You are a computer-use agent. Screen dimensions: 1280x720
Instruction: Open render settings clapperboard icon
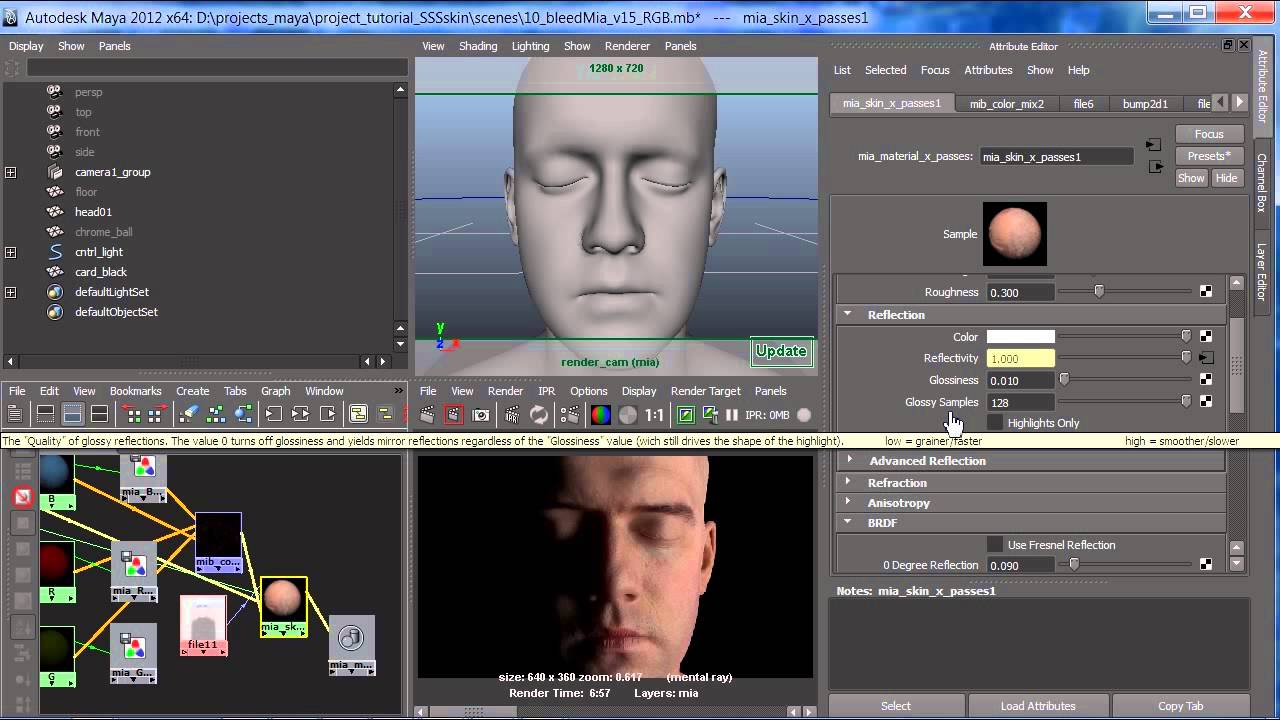[x=569, y=415]
